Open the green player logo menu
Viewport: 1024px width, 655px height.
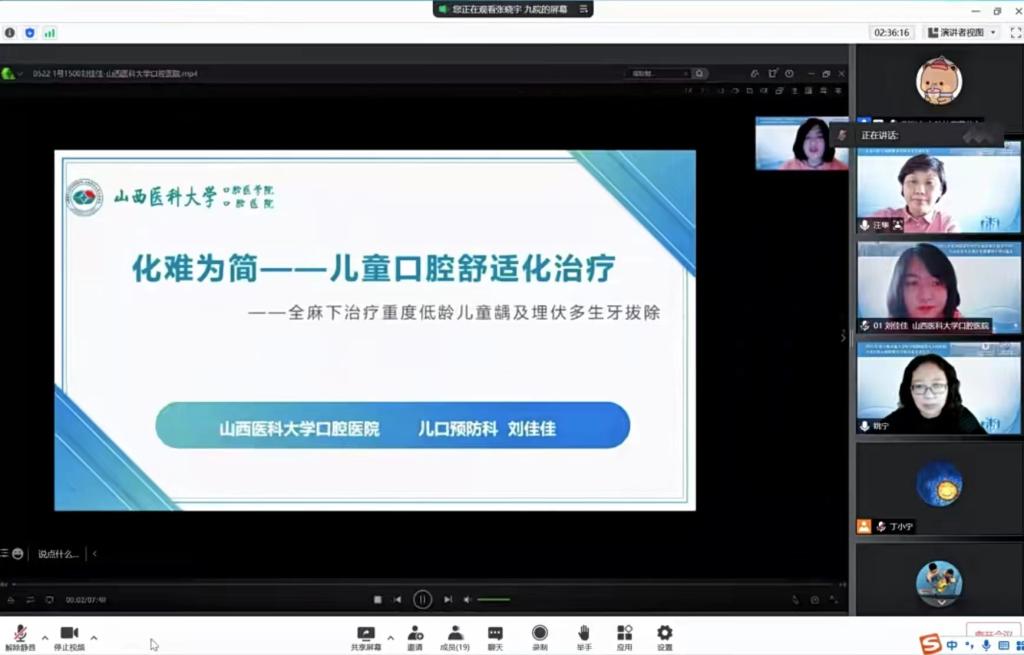coord(8,74)
